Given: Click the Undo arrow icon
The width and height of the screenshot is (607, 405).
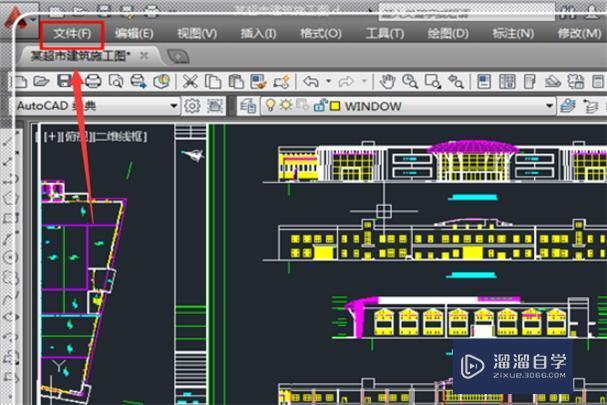Looking at the screenshot, I should 311,81.
